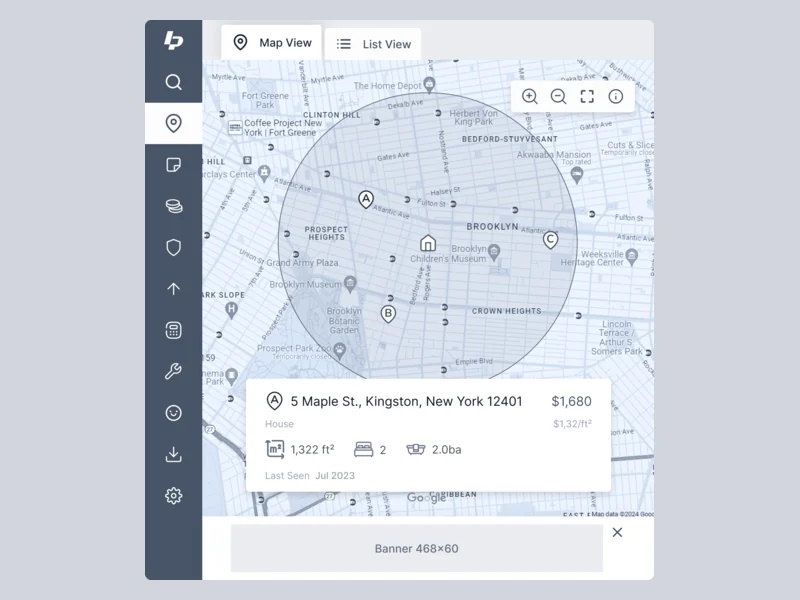Click the 1,322 ft² area value

click(312, 449)
